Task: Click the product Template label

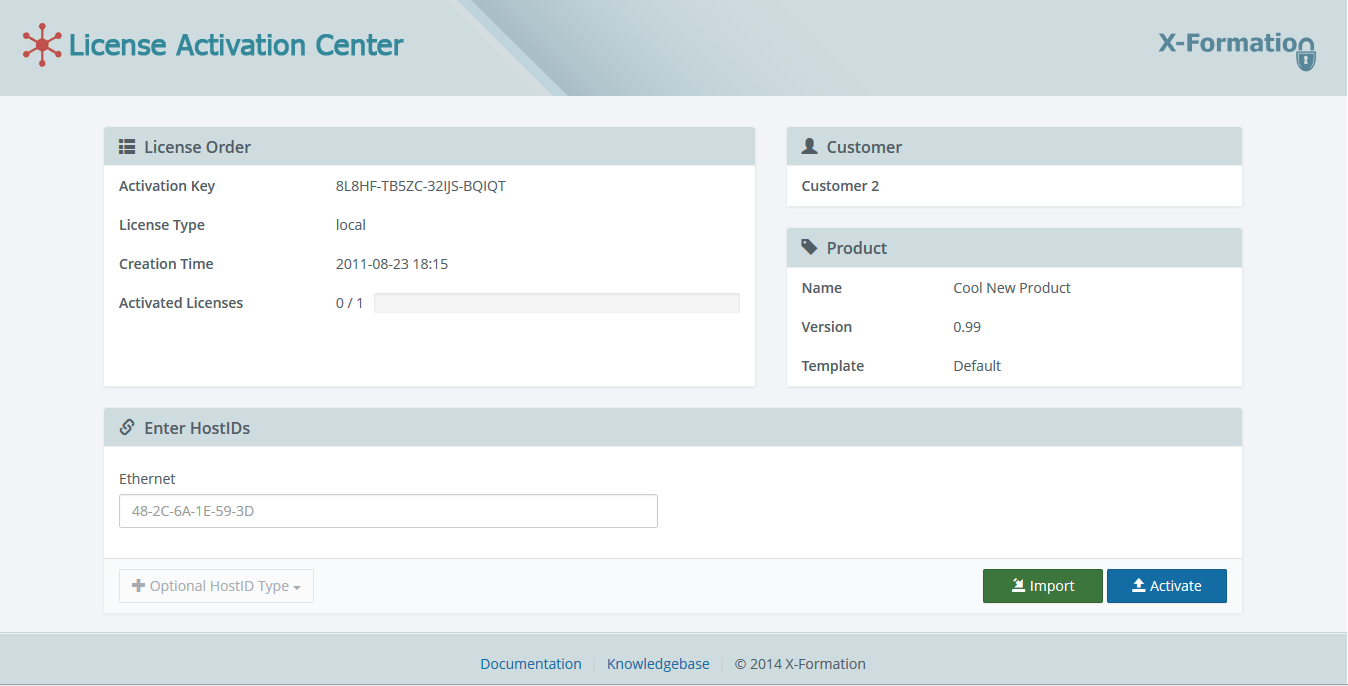Action: coord(833,366)
